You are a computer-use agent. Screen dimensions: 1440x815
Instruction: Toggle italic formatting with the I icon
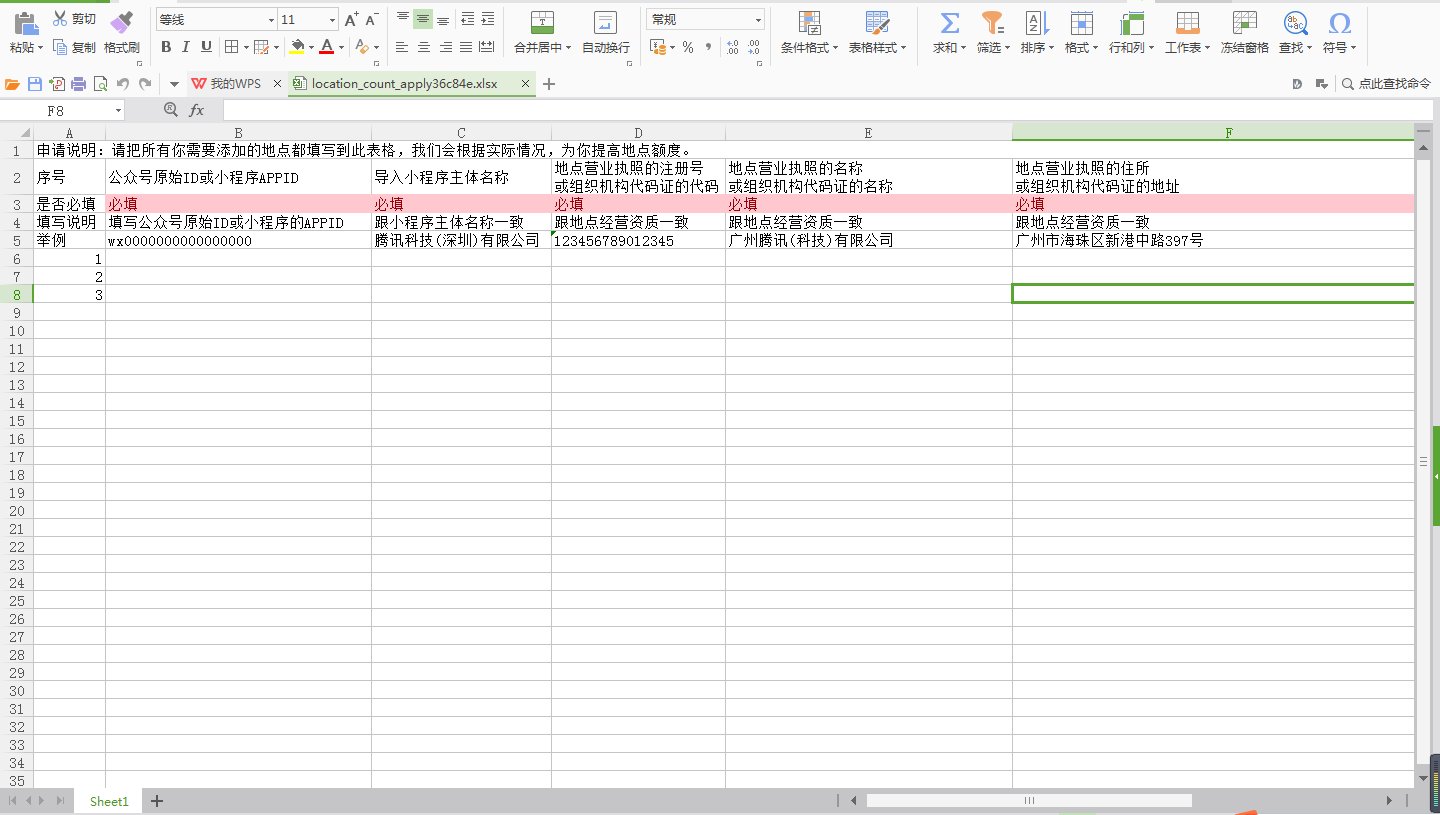pos(186,46)
